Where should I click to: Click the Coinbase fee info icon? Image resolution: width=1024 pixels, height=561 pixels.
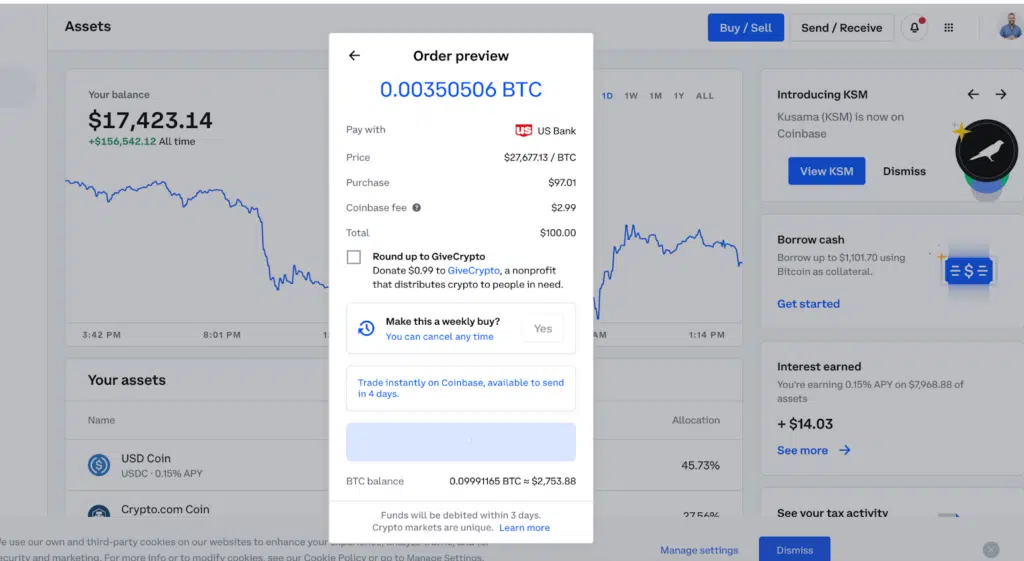pyautogui.click(x=416, y=208)
